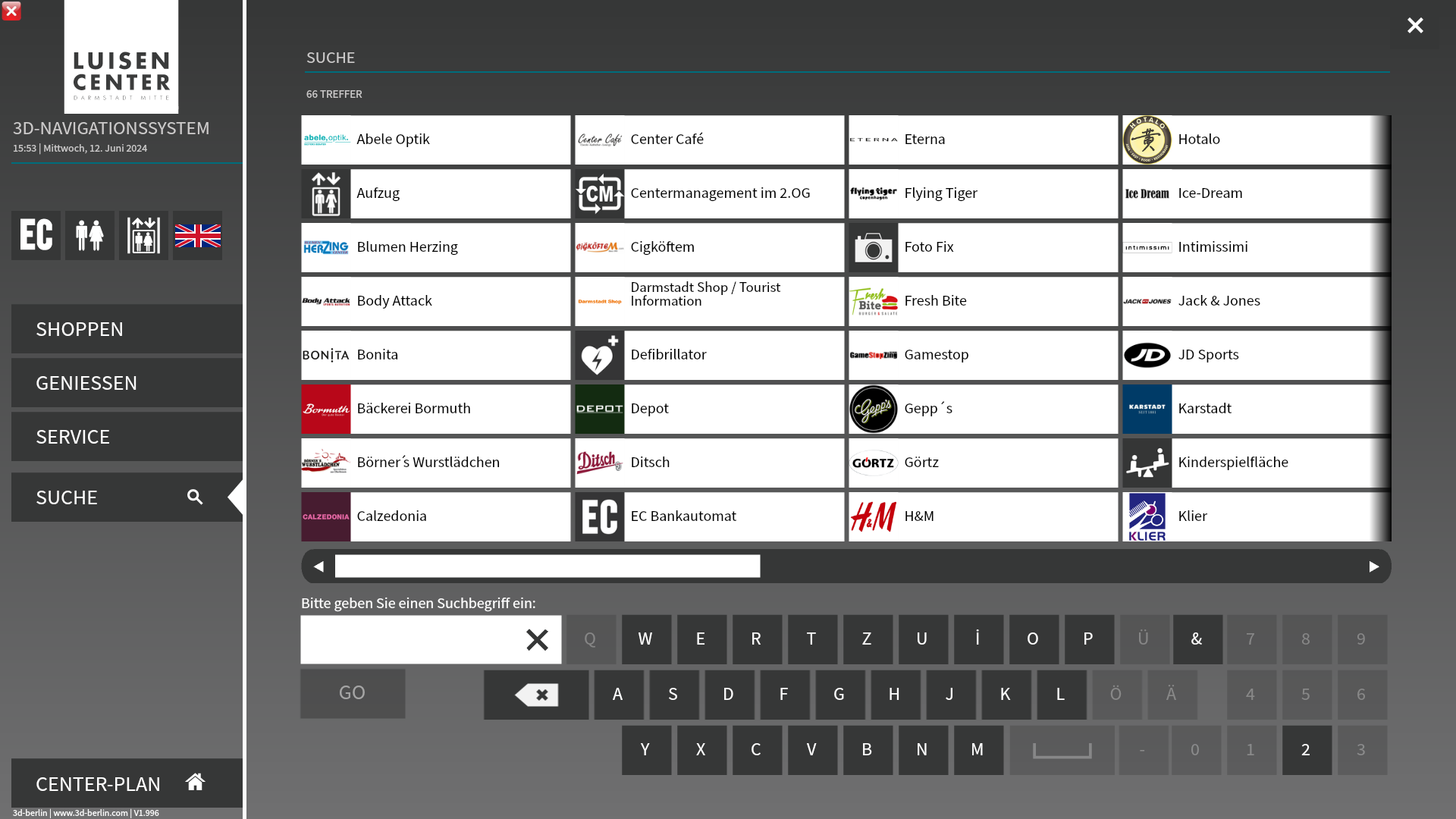Open the Abele Optik result
Screen dimensions: 1456x819
pos(436,140)
